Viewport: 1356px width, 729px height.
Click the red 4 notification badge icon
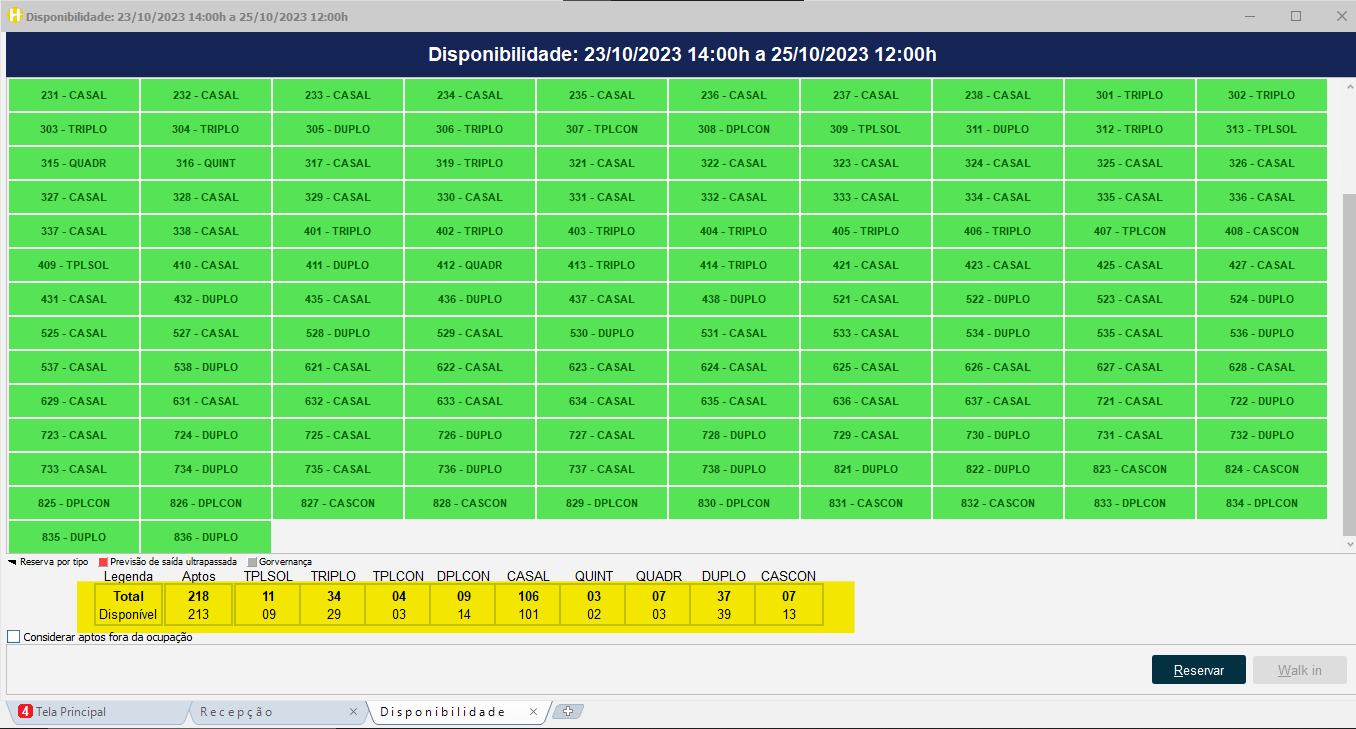click(25, 712)
